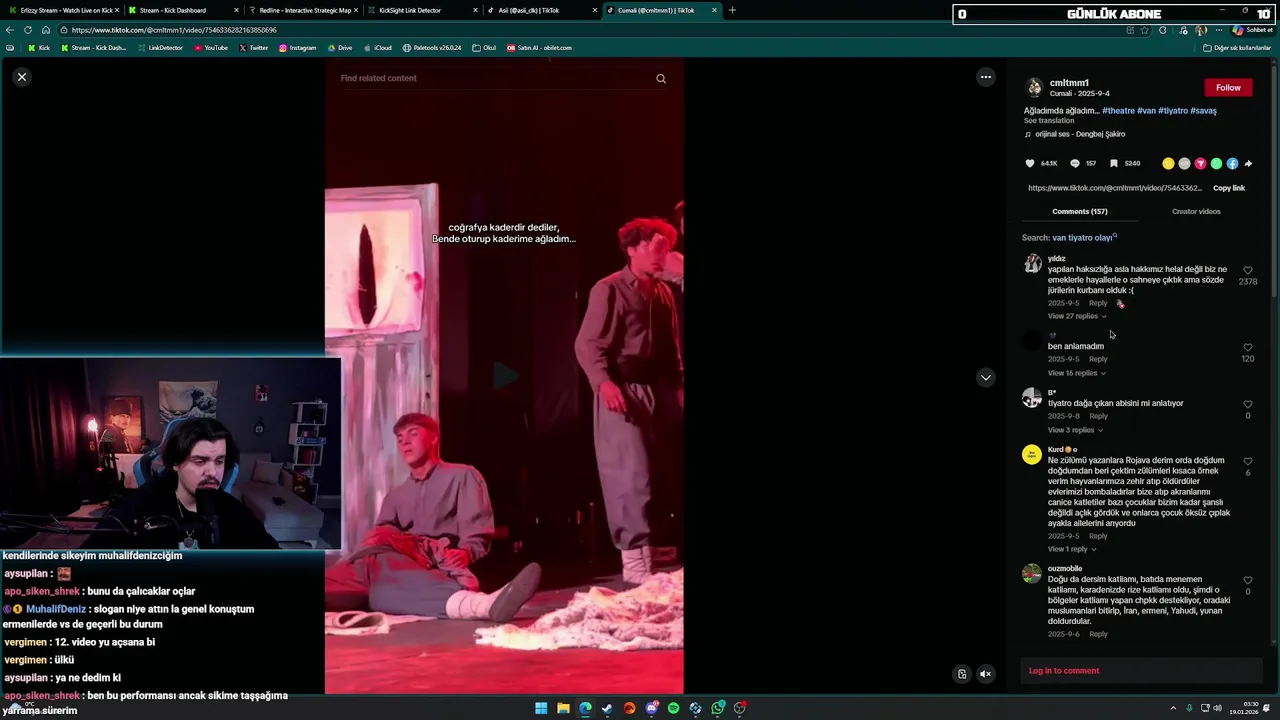
Task: Click Log in to comment
Action: [x=1064, y=671]
